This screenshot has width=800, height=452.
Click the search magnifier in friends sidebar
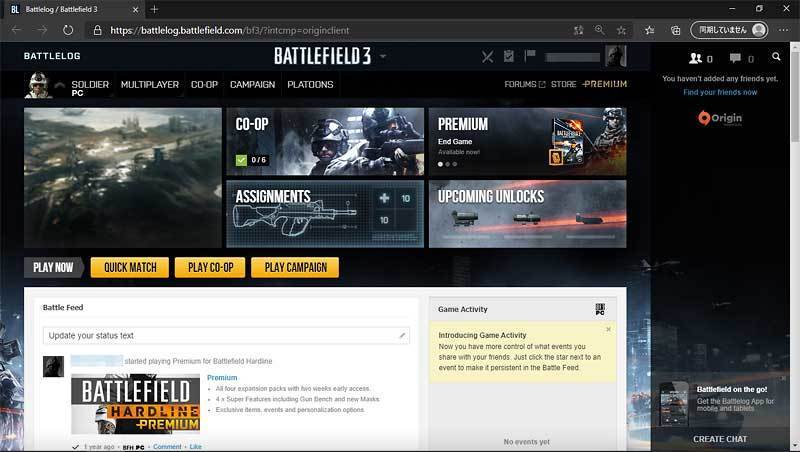pyautogui.click(x=776, y=57)
